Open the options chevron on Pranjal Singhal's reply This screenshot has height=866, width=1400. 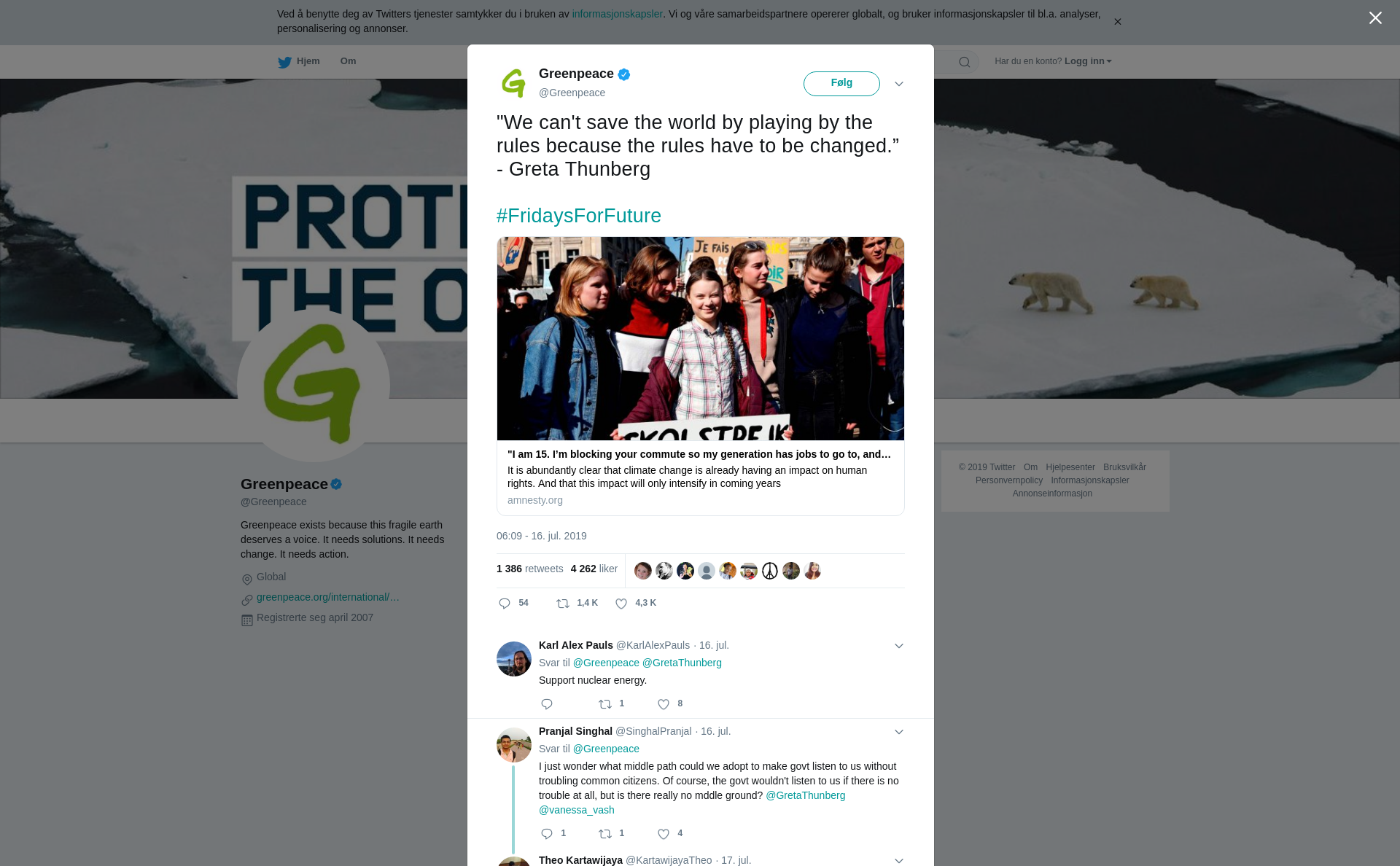pos(899,732)
